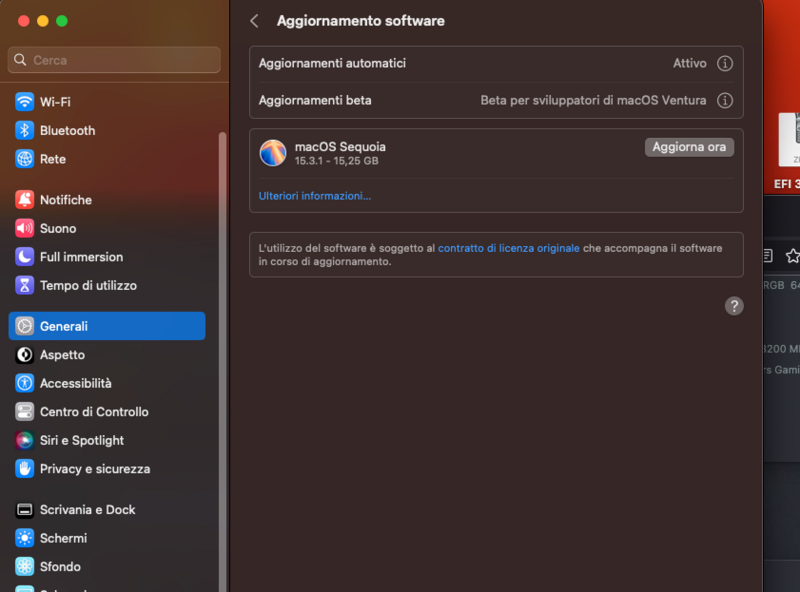
Task: Select the Privacy e sicurezza hand icon
Action: [x=22, y=468]
